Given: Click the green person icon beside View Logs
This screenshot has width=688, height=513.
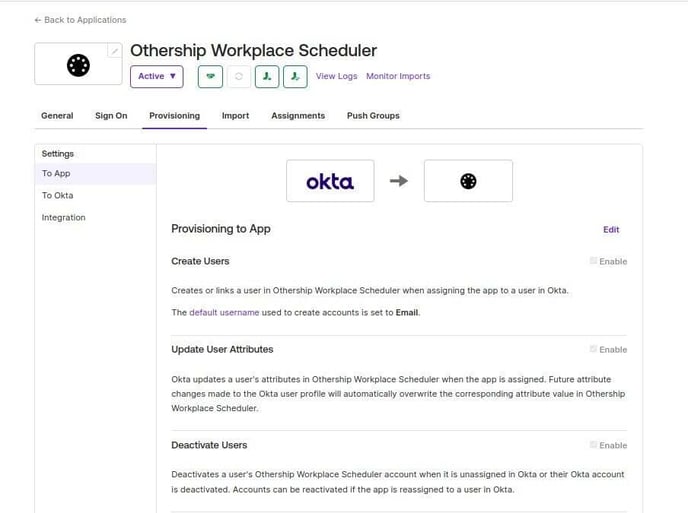Looking at the screenshot, I should pyautogui.click(x=295, y=76).
